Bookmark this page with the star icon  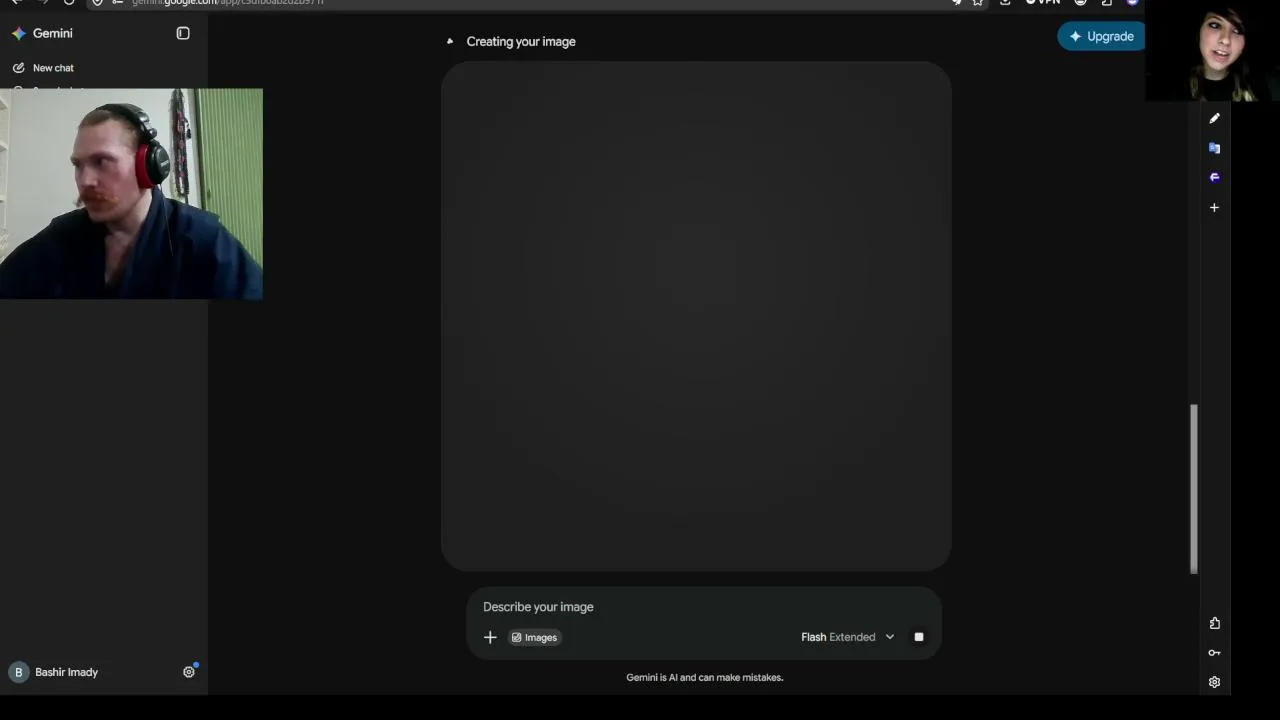tap(978, 2)
